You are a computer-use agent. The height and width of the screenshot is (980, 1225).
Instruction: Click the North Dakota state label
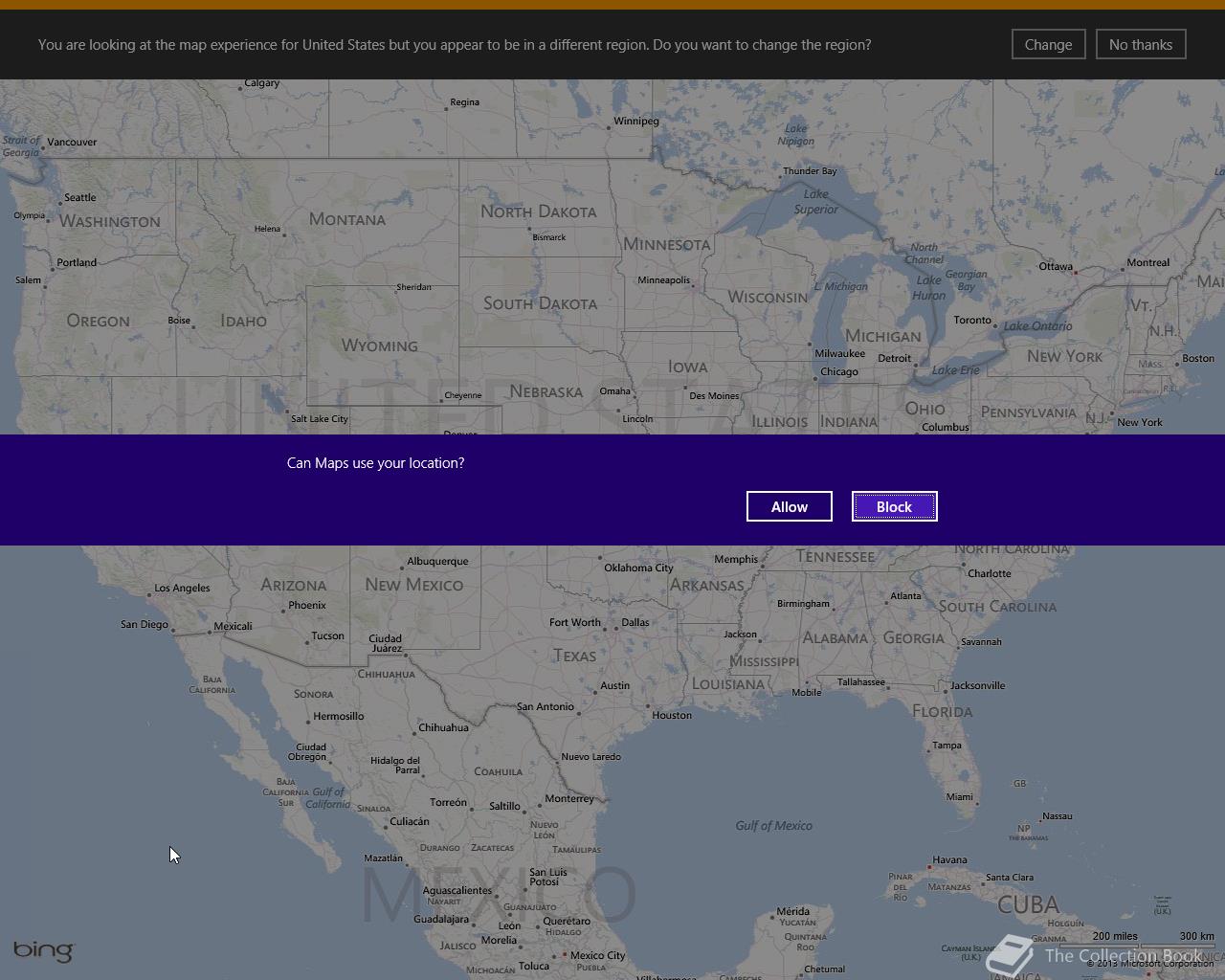[539, 212]
